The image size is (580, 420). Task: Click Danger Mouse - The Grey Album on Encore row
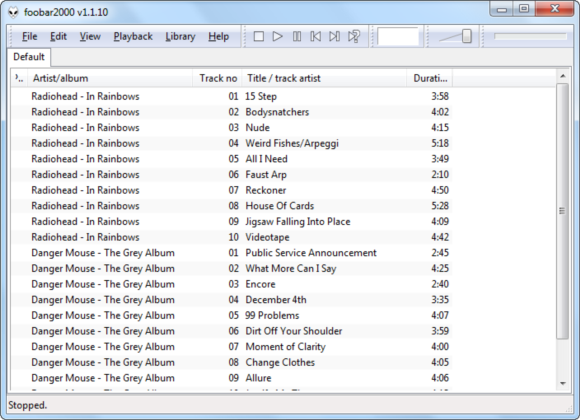coord(103,284)
